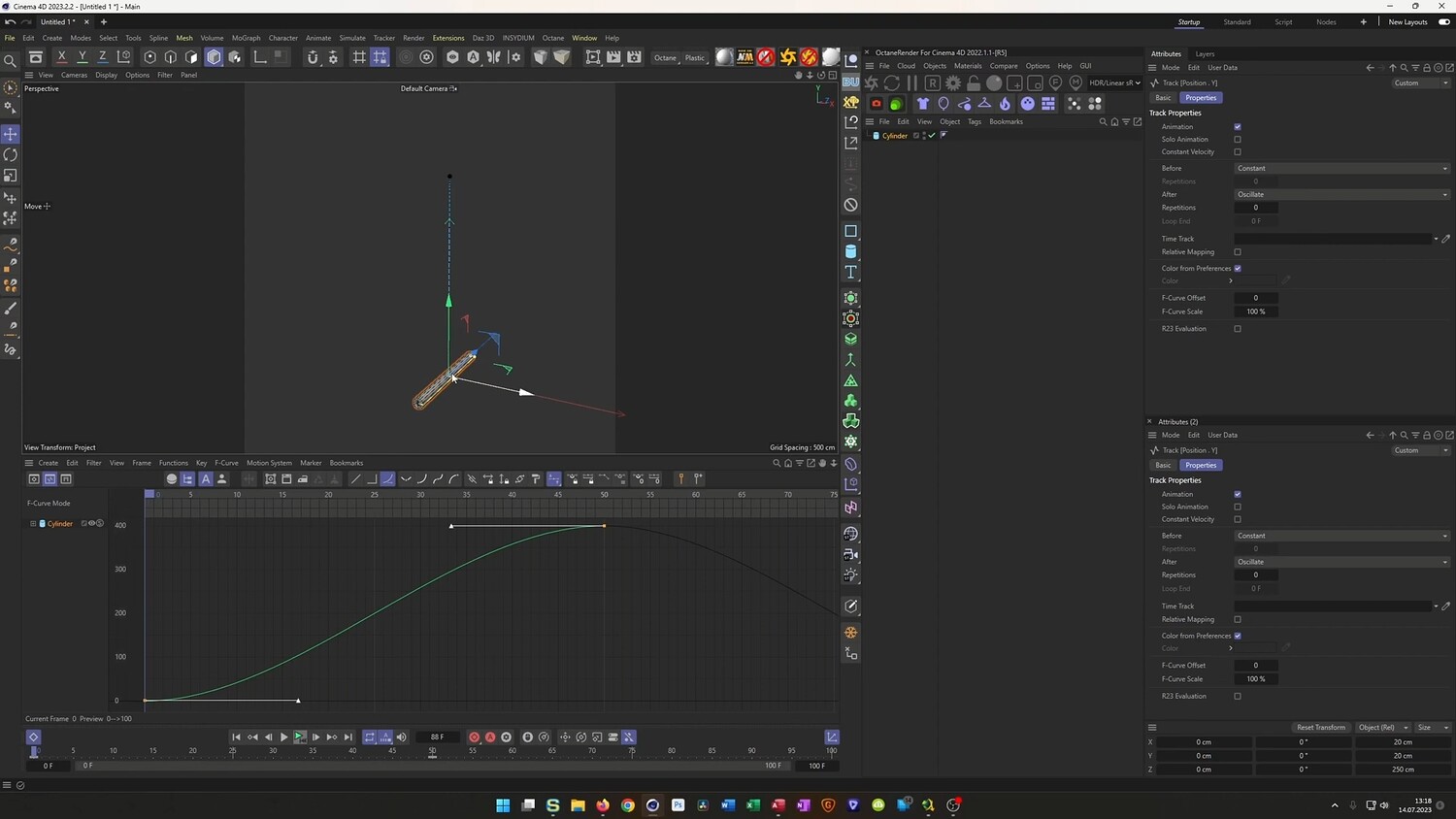Switch to the Layers tab
This screenshot has height=819, width=1456.
point(1205,54)
